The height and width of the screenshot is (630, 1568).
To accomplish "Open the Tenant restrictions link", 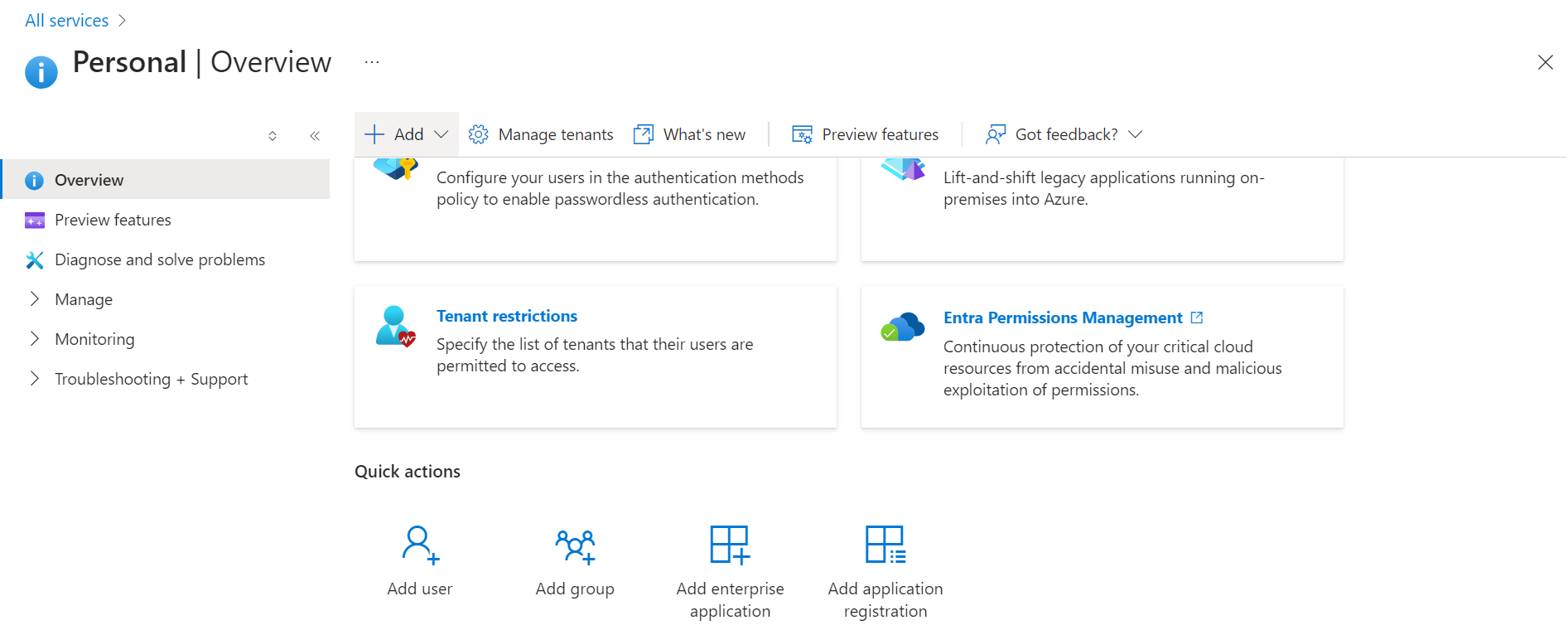I will coord(507,316).
